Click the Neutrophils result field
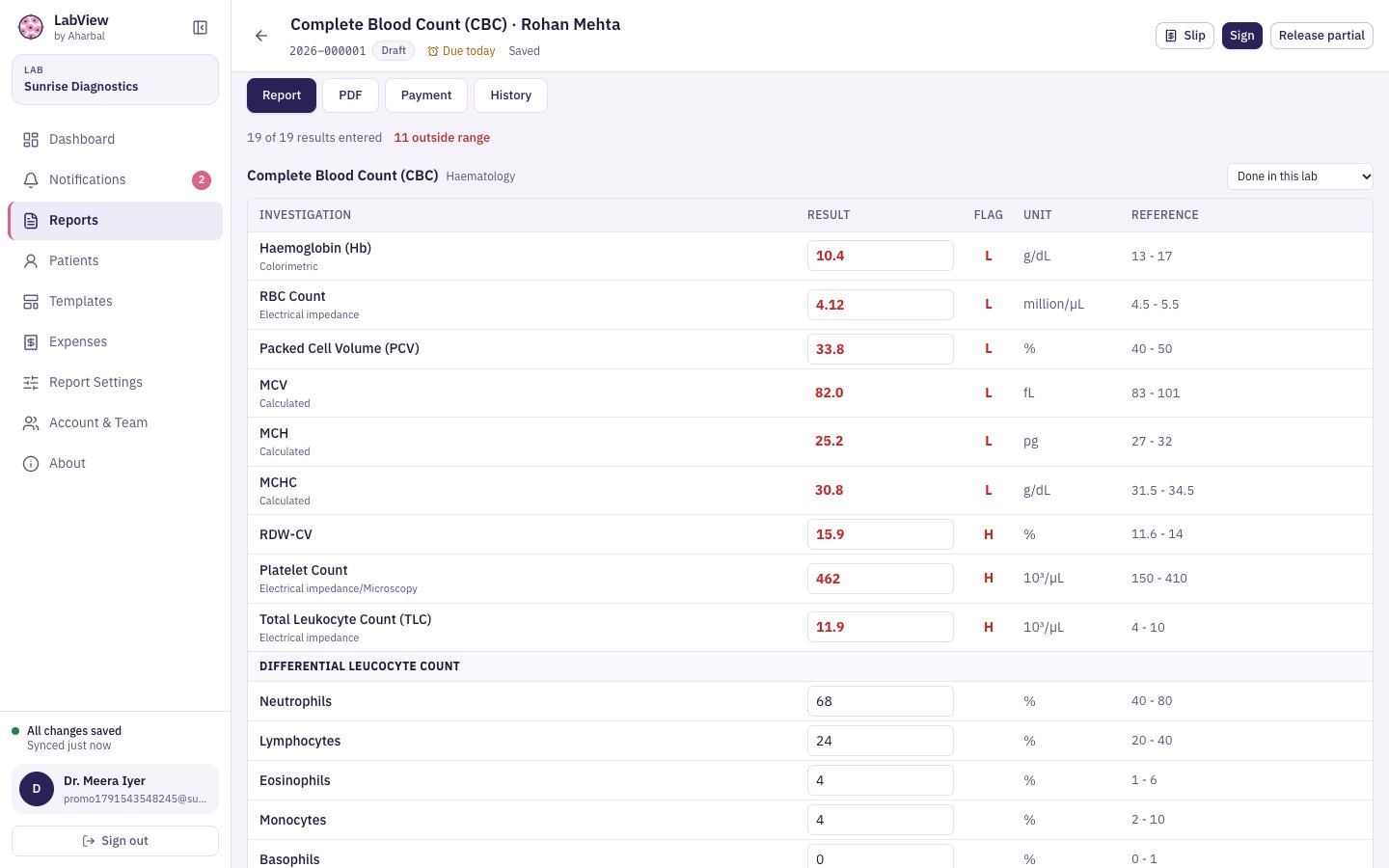This screenshot has height=868, width=1389. (881, 701)
